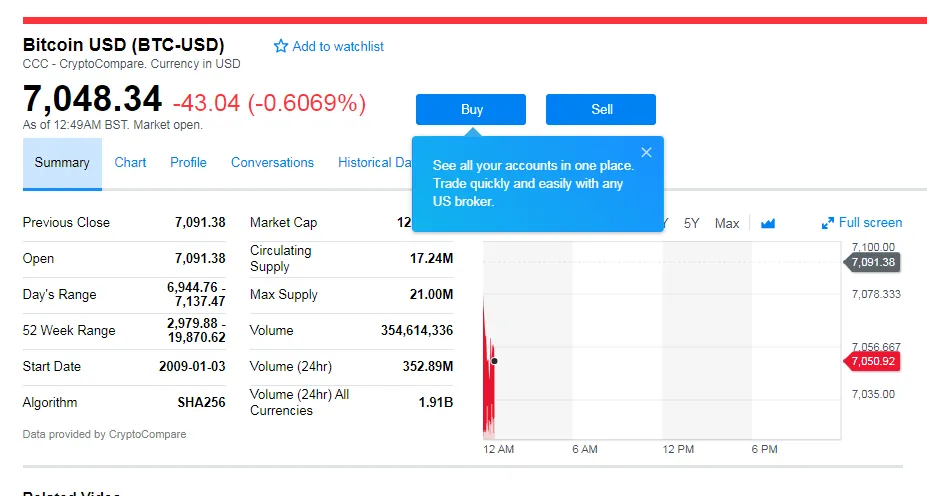927x496 pixels.
Task: Click the Volume value 354,614,336
Action: click(417, 330)
